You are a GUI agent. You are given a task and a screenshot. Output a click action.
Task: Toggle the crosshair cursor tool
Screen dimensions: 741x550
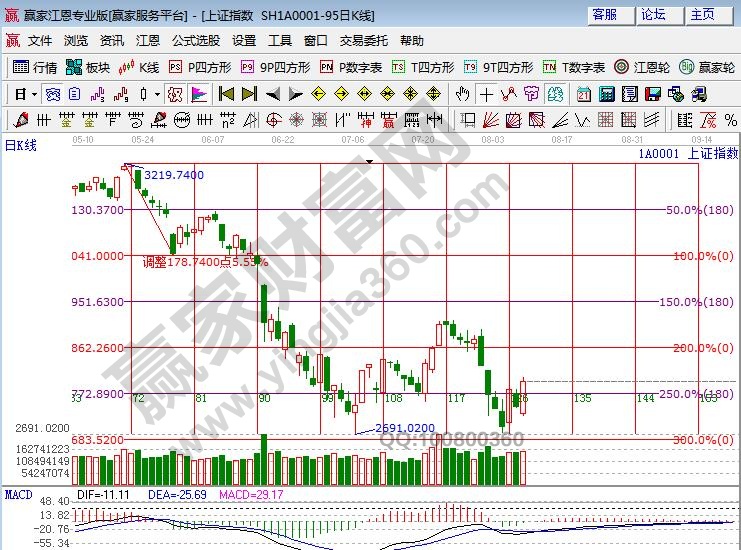486,94
